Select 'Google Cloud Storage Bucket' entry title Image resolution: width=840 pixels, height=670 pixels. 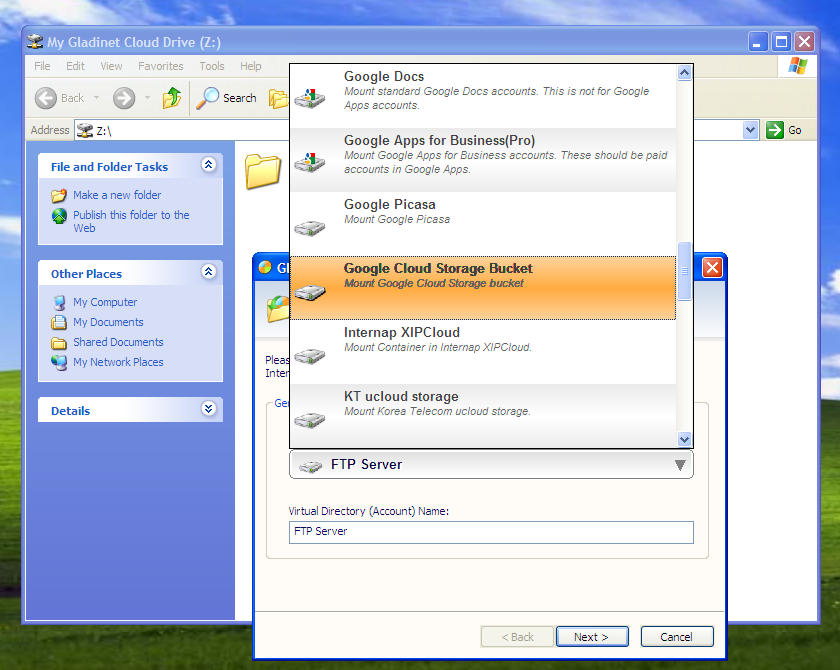pyautogui.click(x=438, y=268)
